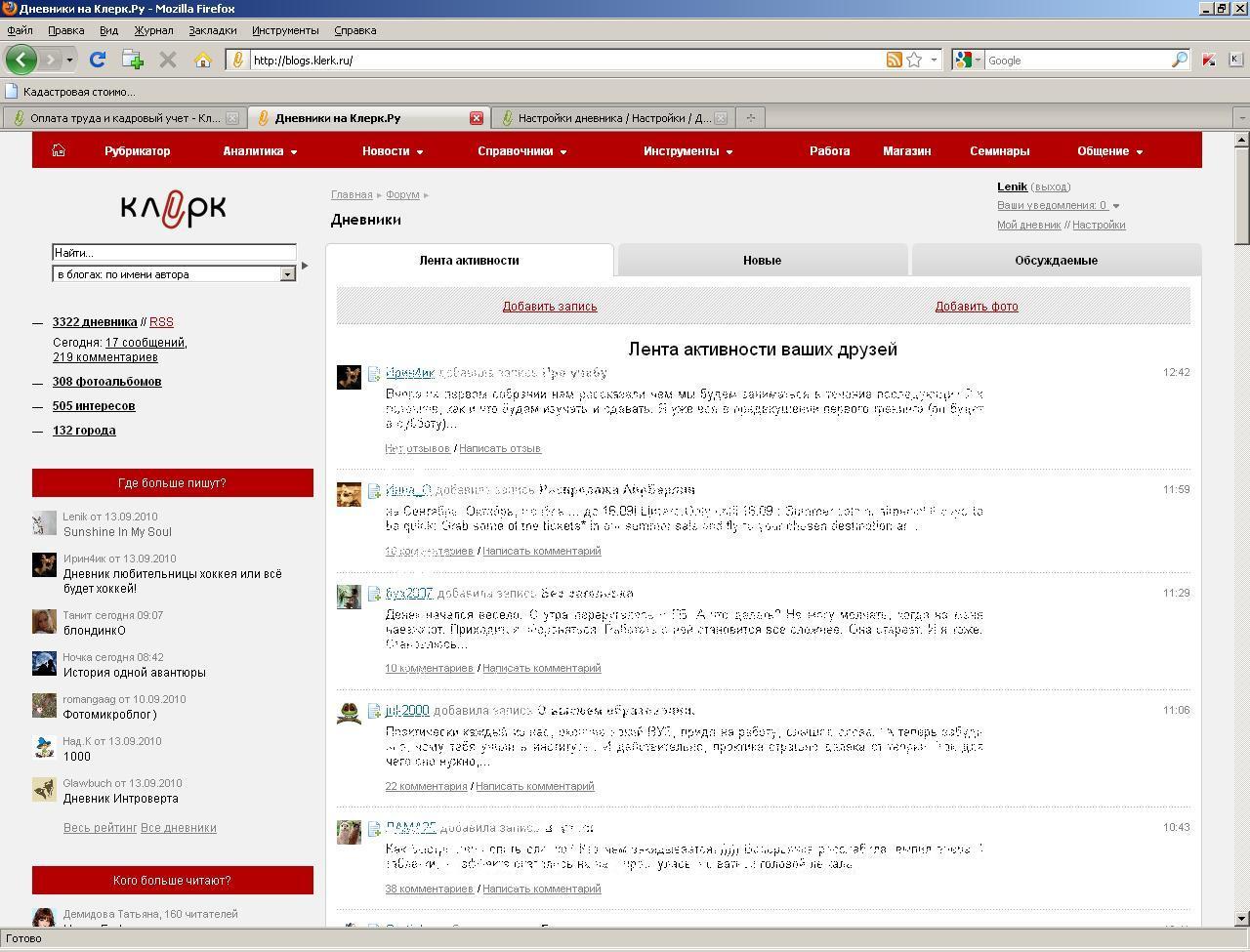Click the site home icon in red navbar

pos(59,150)
